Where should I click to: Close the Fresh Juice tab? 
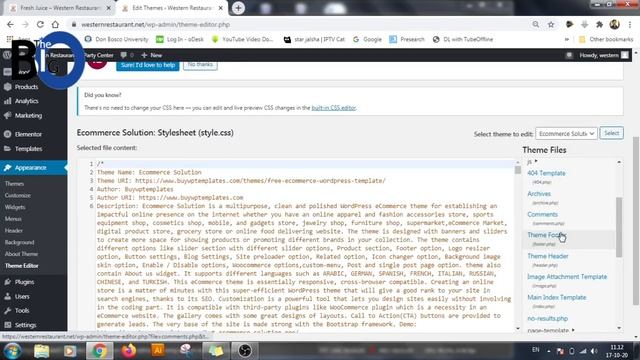click(x=109, y=8)
